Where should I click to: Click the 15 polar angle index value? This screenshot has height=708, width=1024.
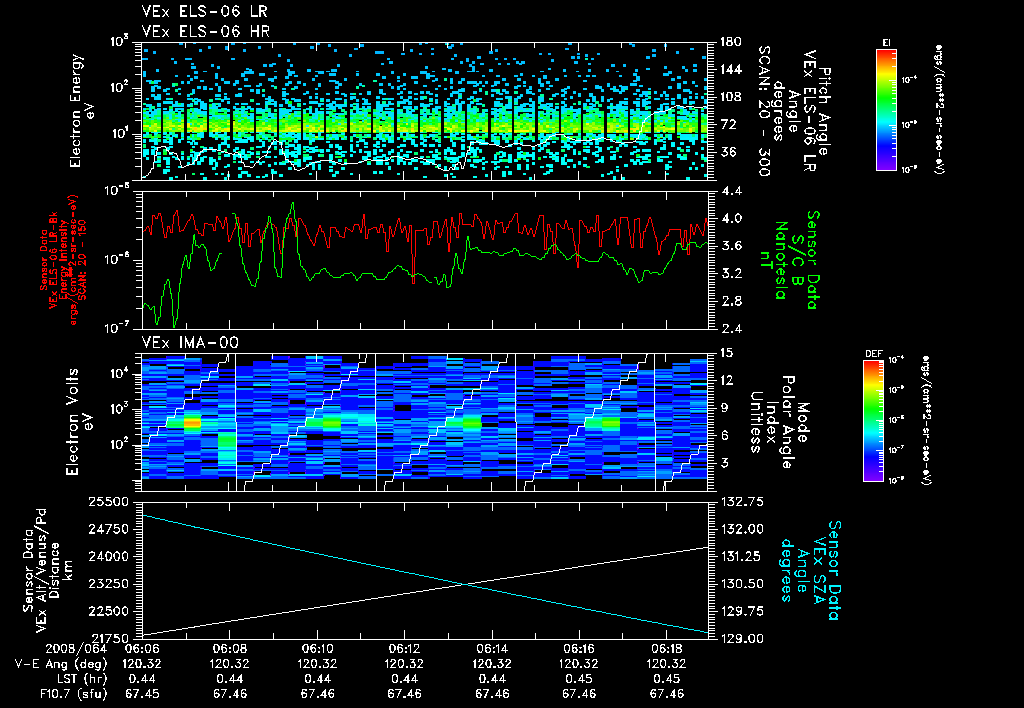726,353
